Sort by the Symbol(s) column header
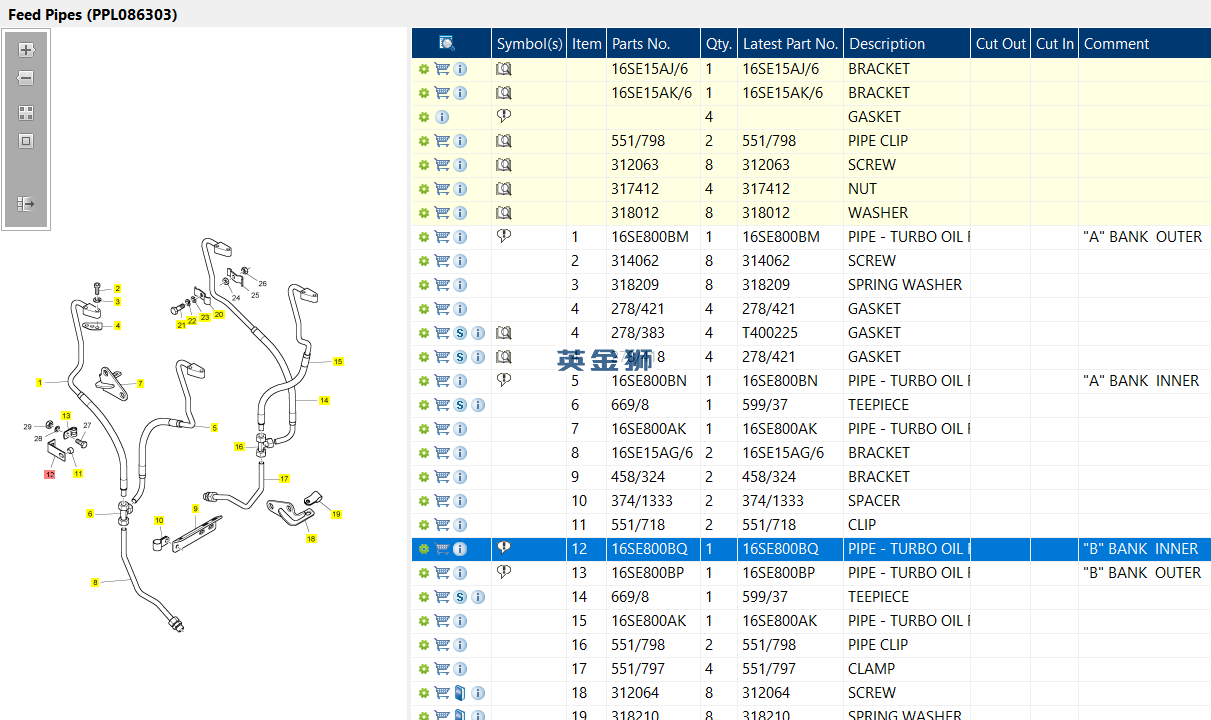1211x720 pixels. point(529,44)
